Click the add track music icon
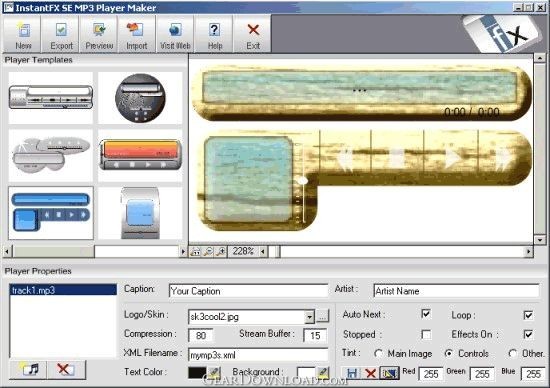The image size is (550, 388). [28, 369]
